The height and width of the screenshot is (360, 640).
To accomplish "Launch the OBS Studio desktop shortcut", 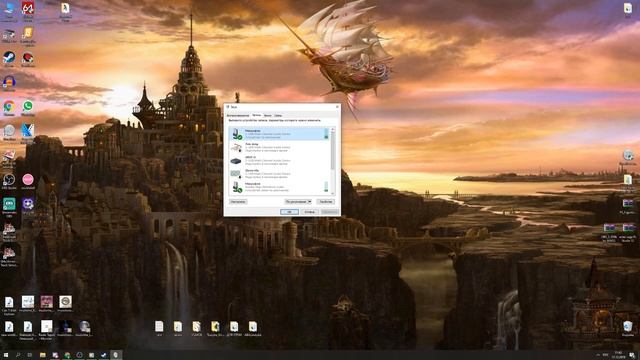I will pyautogui.click(x=9, y=182).
